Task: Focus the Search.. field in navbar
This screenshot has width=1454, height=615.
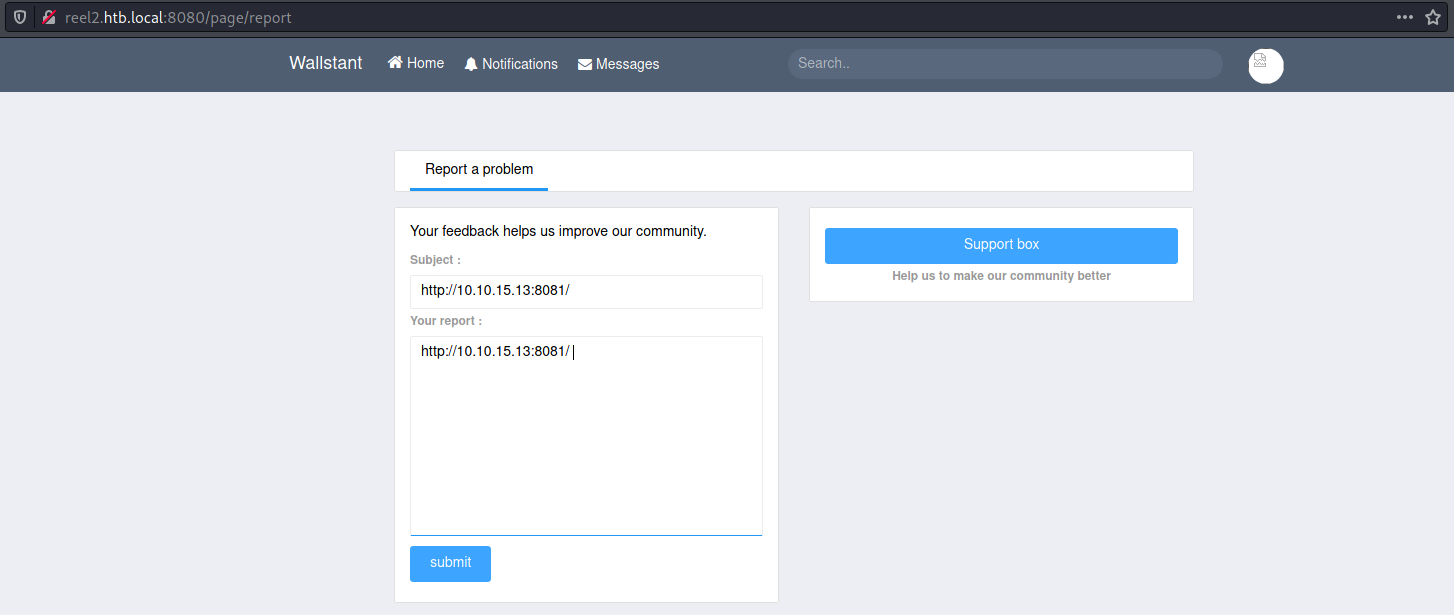Action: pos(1004,63)
